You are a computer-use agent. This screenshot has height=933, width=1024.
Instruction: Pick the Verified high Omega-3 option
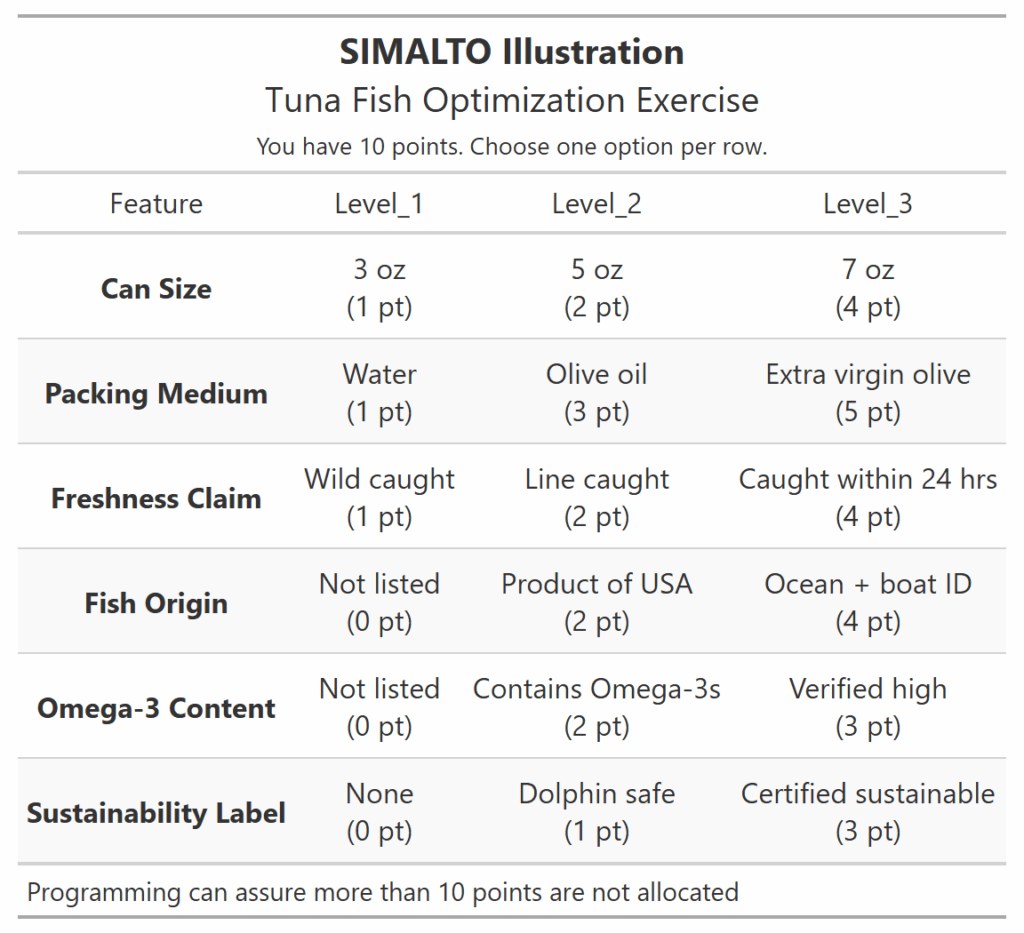[x=867, y=708]
